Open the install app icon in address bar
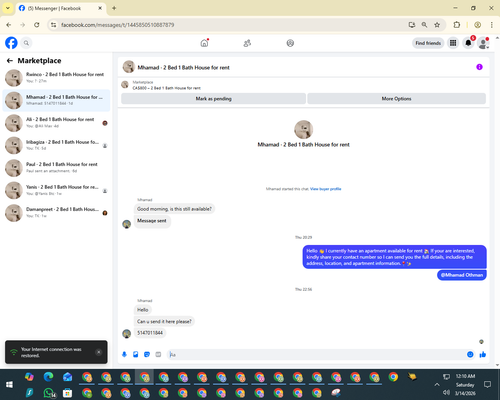Image resolution: width=500 pixels, height=400 pixels. (412, 25)
